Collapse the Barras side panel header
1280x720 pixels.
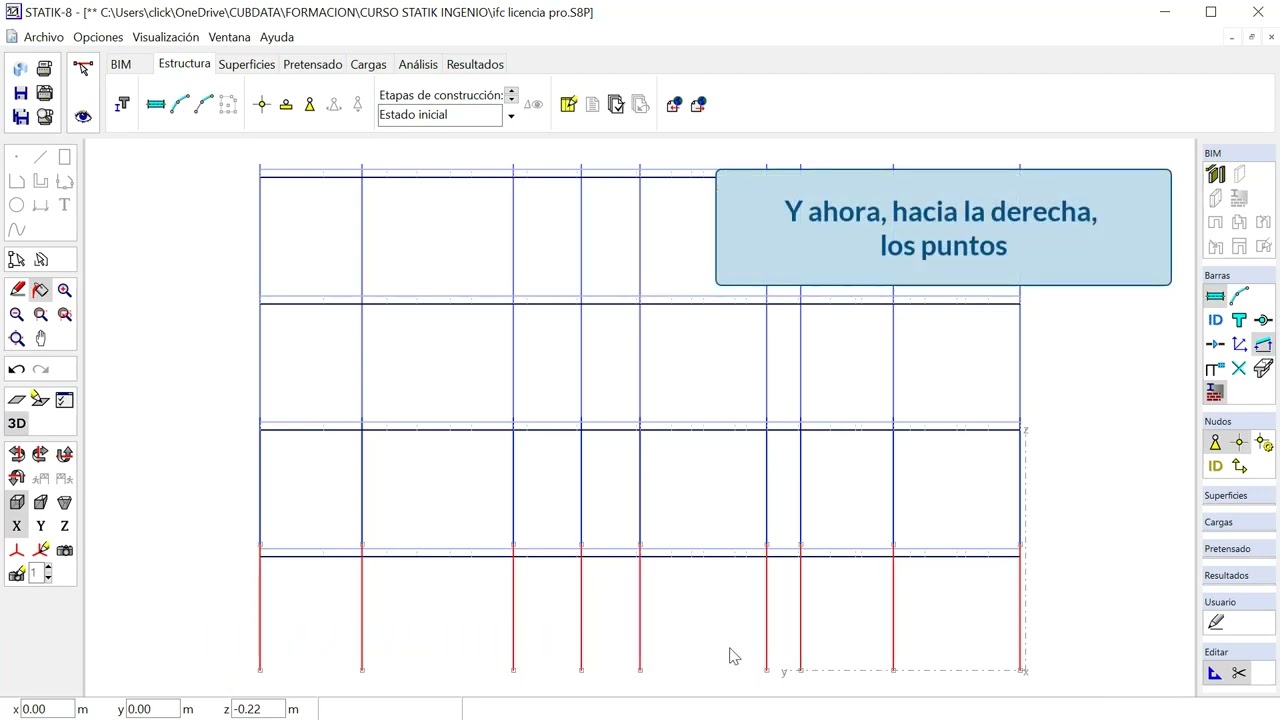[x=1238, y=275]
